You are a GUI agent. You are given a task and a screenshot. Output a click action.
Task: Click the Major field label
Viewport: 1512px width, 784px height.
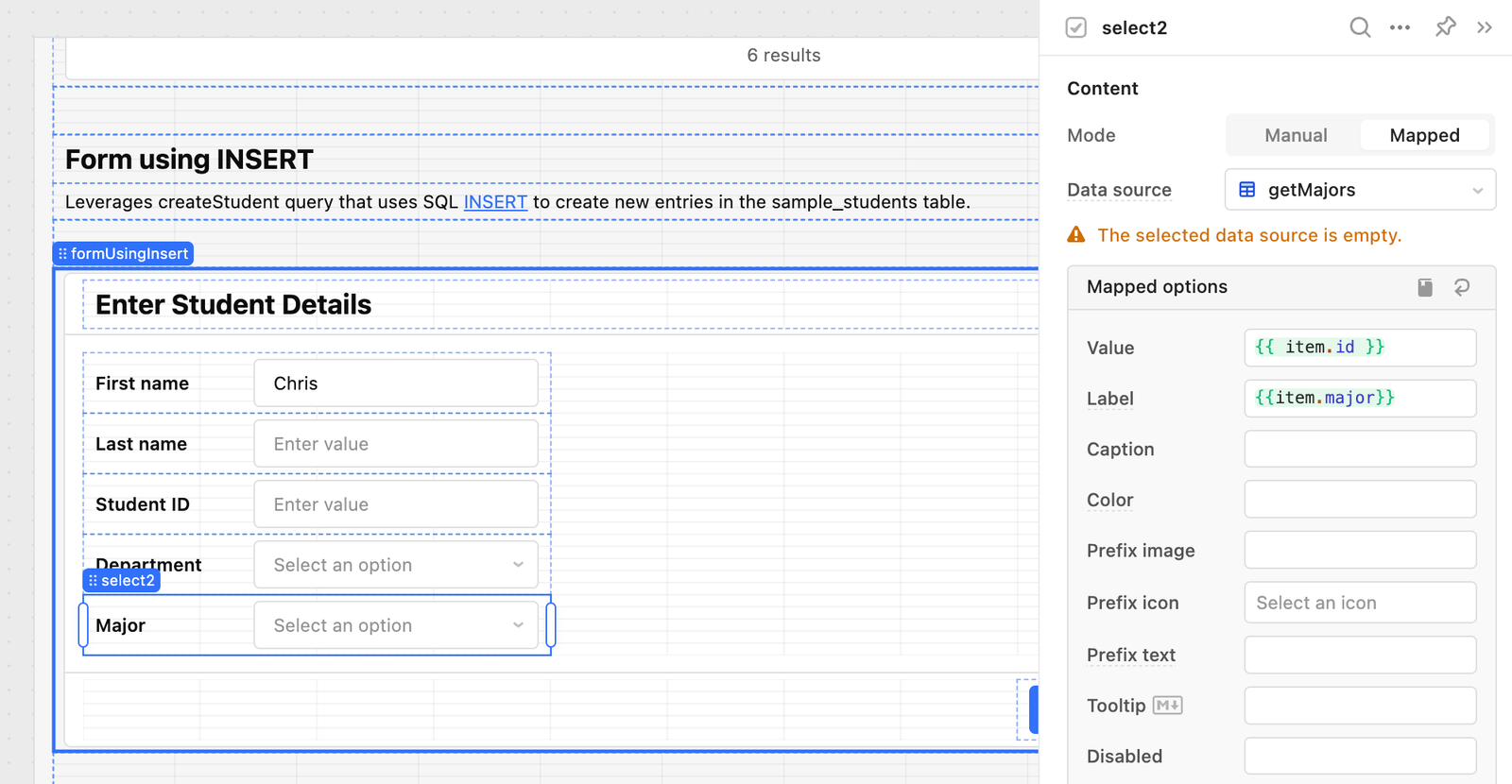coord(120,625)
